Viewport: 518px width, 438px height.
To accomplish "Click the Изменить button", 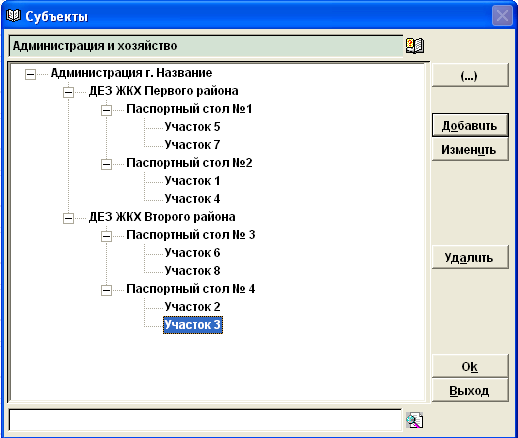I will coord(470,150).
